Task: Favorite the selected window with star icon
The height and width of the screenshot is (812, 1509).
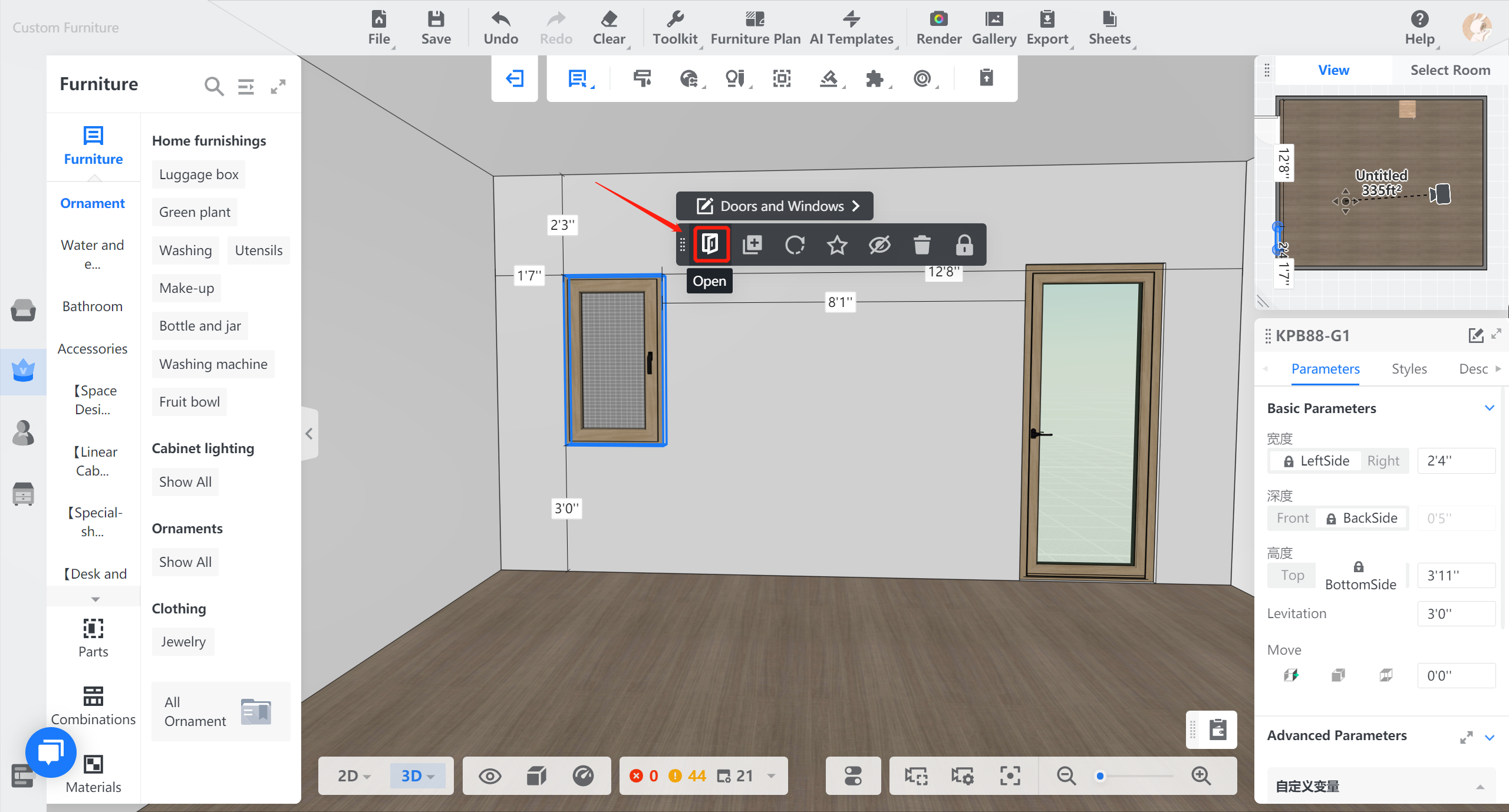Action: pyautogui.click(x=837, y=245)
